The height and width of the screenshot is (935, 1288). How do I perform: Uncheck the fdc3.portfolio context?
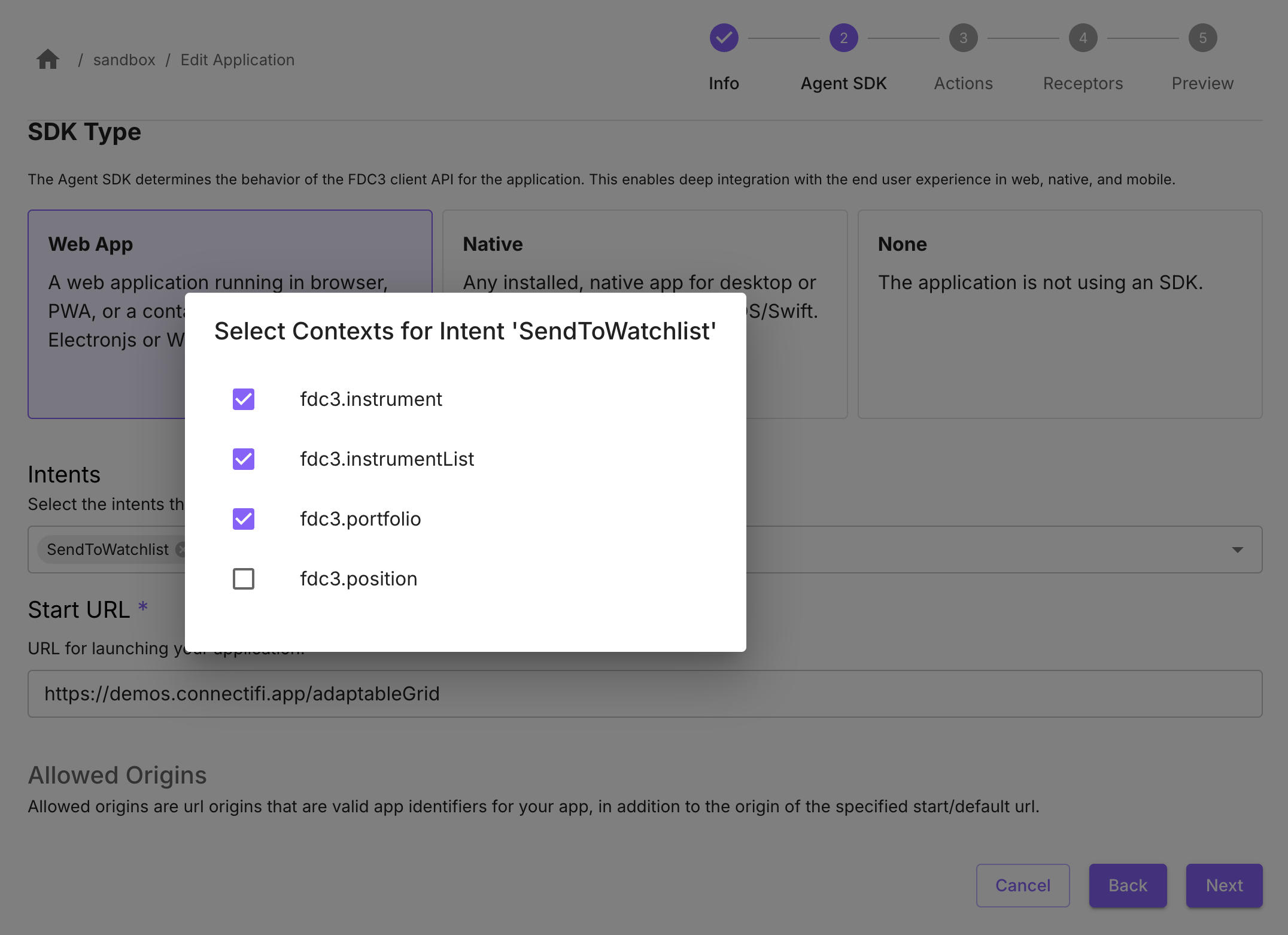[243, 519]
